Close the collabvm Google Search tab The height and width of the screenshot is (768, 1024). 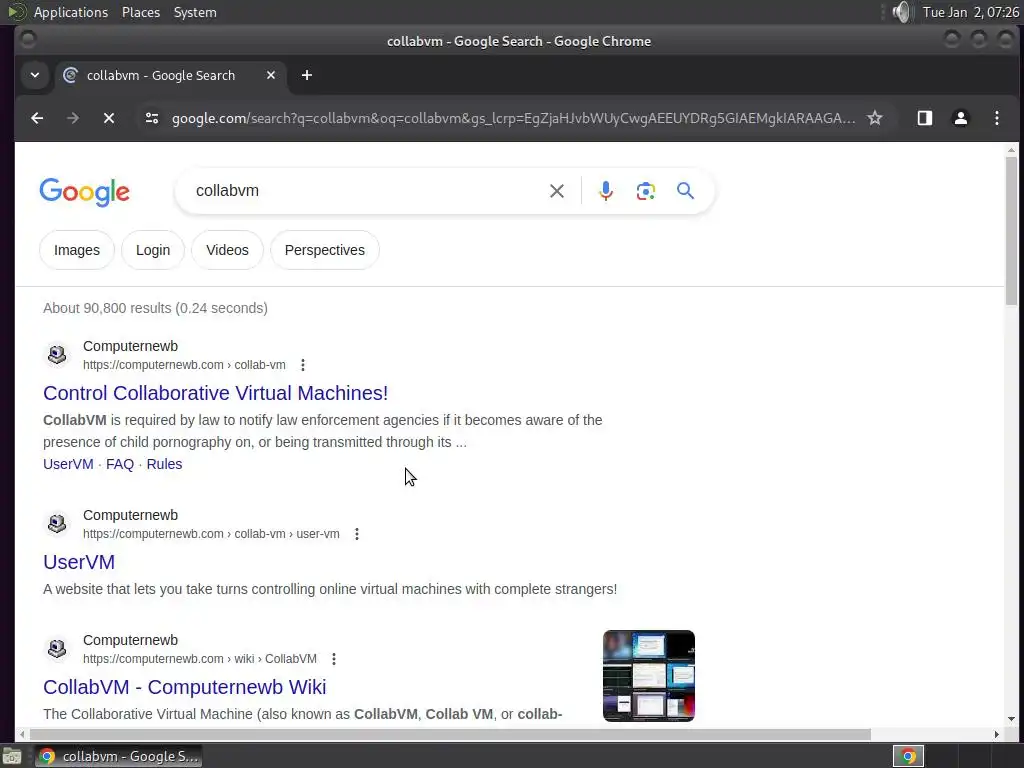click(x=271, y=75)
